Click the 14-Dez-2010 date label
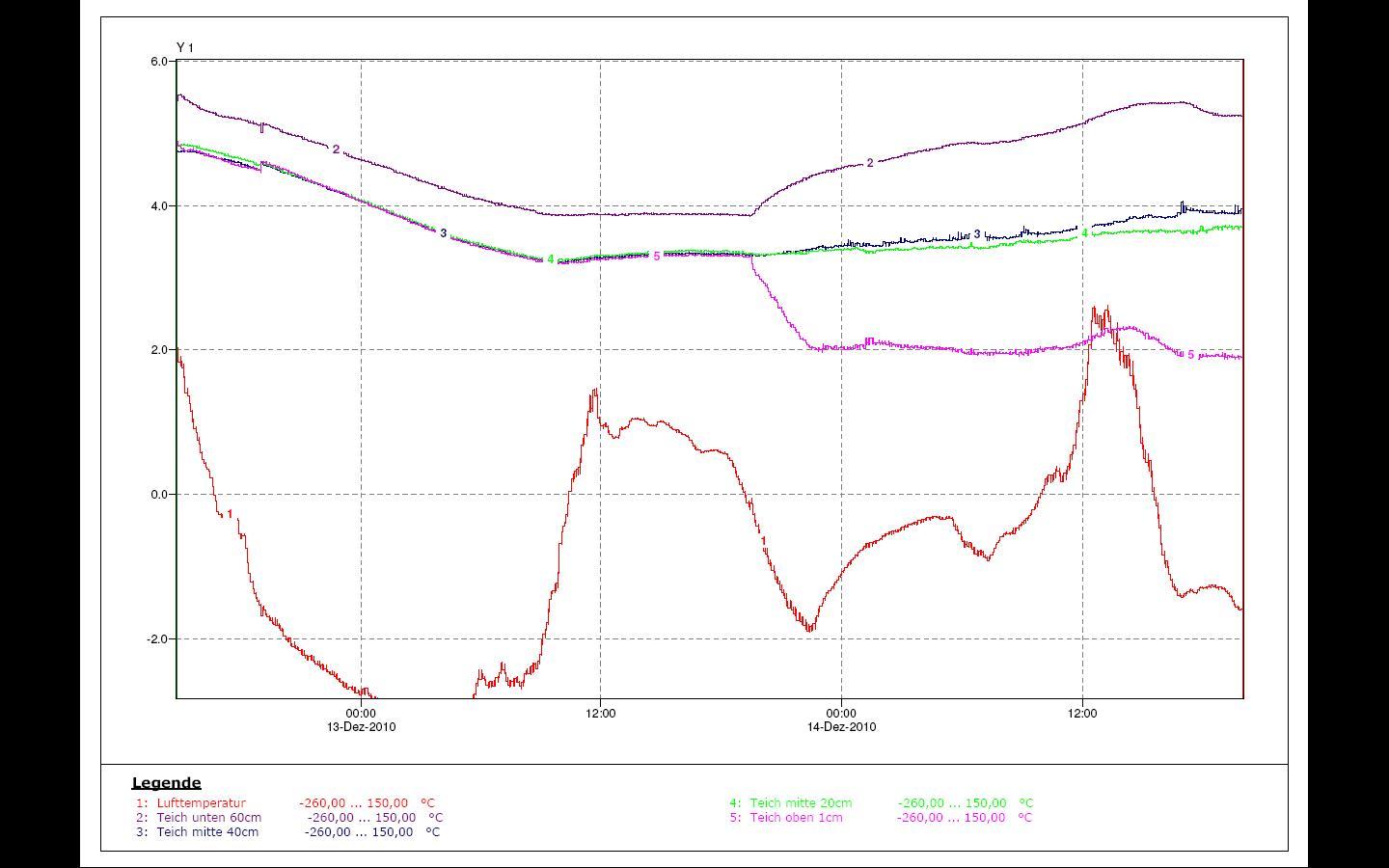Image resolution: width=1389 pixels, height=868 pixels. pyautogui.click(x=841, y=727)
